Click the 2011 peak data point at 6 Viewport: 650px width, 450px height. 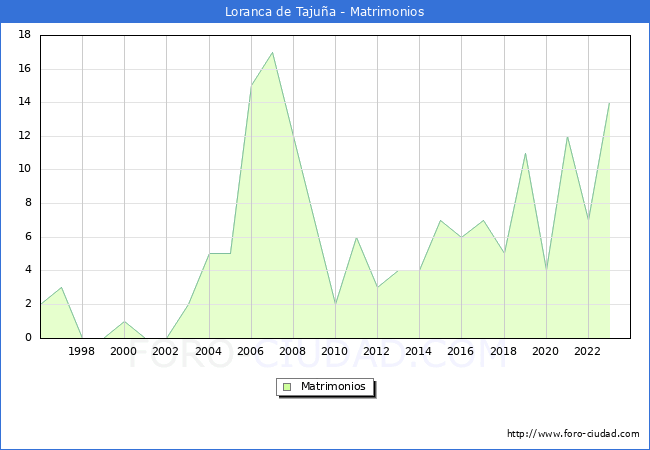pyautogui.click(x=357, y=237)
